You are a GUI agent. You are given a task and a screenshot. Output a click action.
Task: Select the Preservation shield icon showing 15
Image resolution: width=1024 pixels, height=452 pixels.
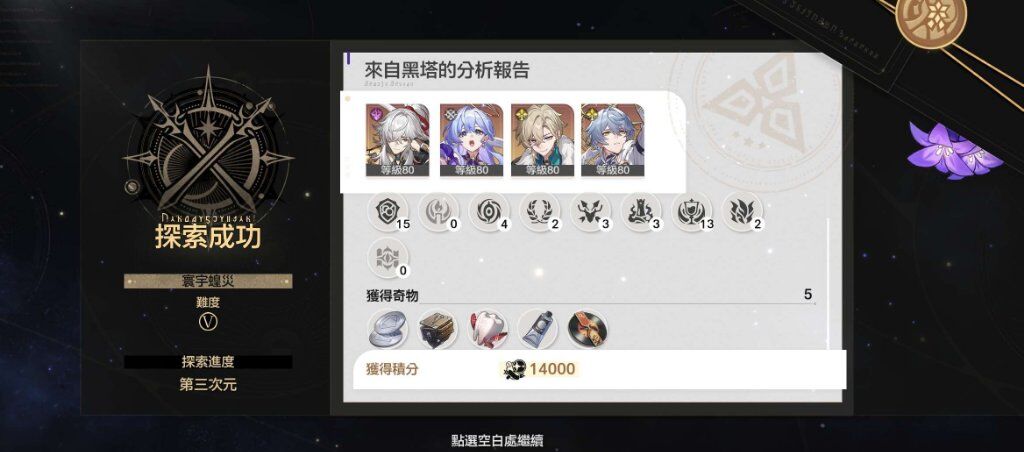pos(388,211)
